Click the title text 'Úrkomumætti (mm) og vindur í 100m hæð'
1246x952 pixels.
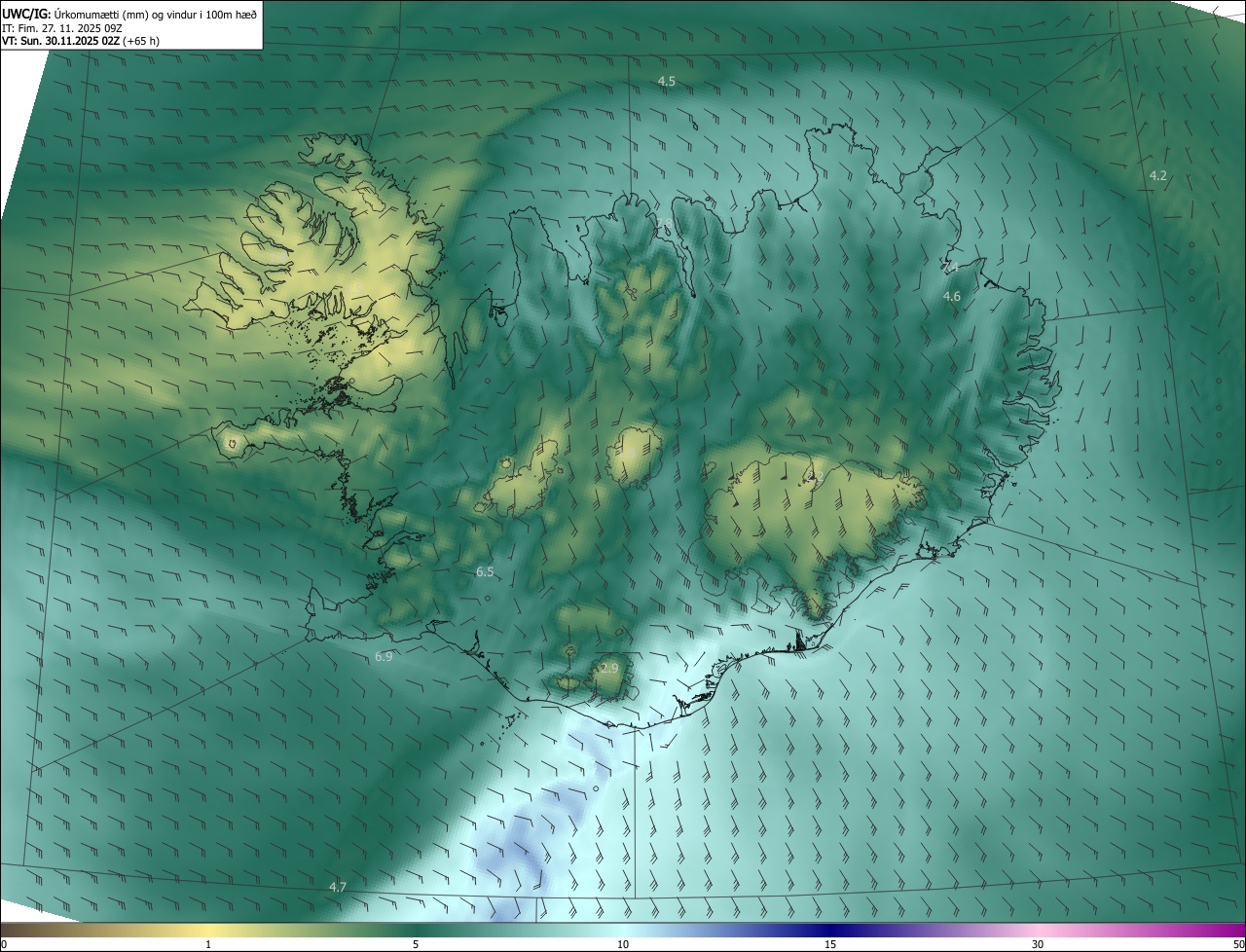[155, 13]
